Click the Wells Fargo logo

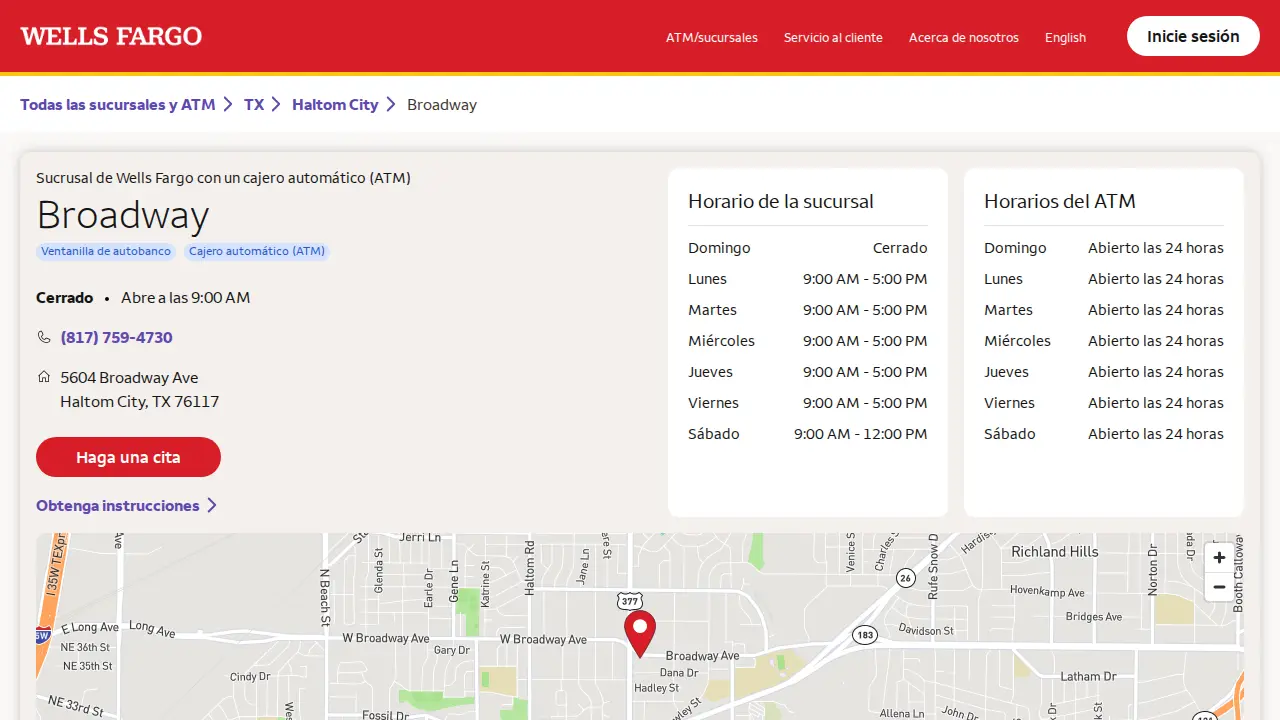[x=111, y=36]
